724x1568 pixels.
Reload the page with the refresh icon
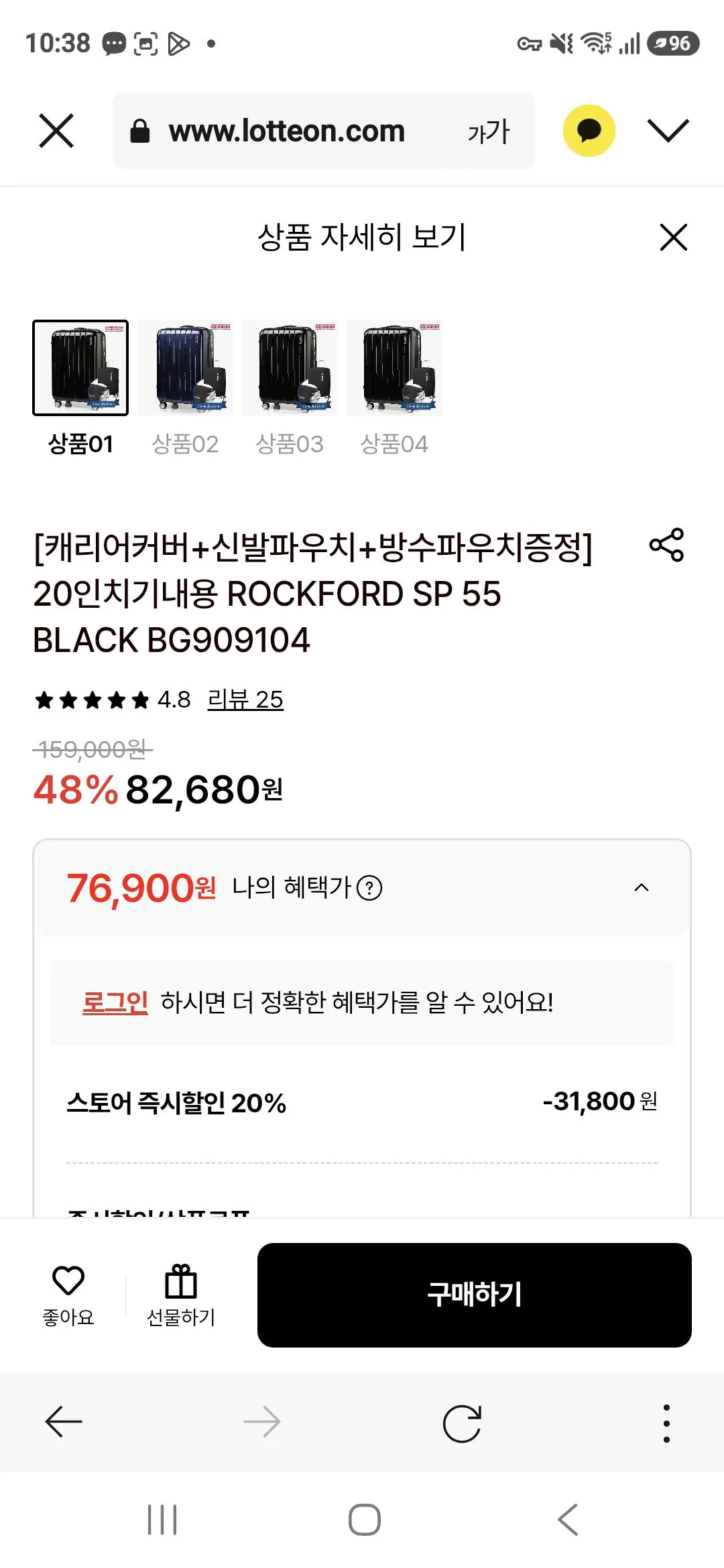[463, 1421]
